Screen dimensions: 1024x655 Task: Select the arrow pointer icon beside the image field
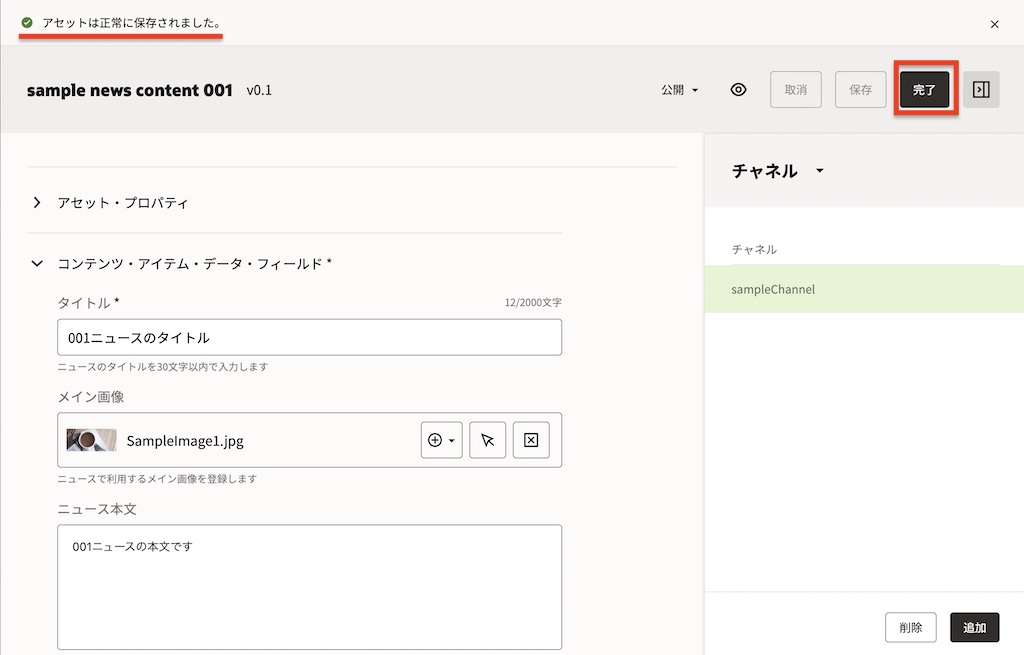point(487,440)
